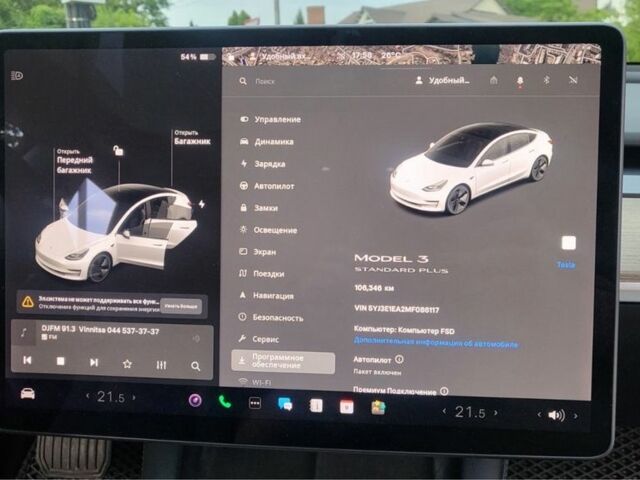This screenshot has width=640, height=480.
Task: Click the blue Tesla name link
Action: [566, 265]
